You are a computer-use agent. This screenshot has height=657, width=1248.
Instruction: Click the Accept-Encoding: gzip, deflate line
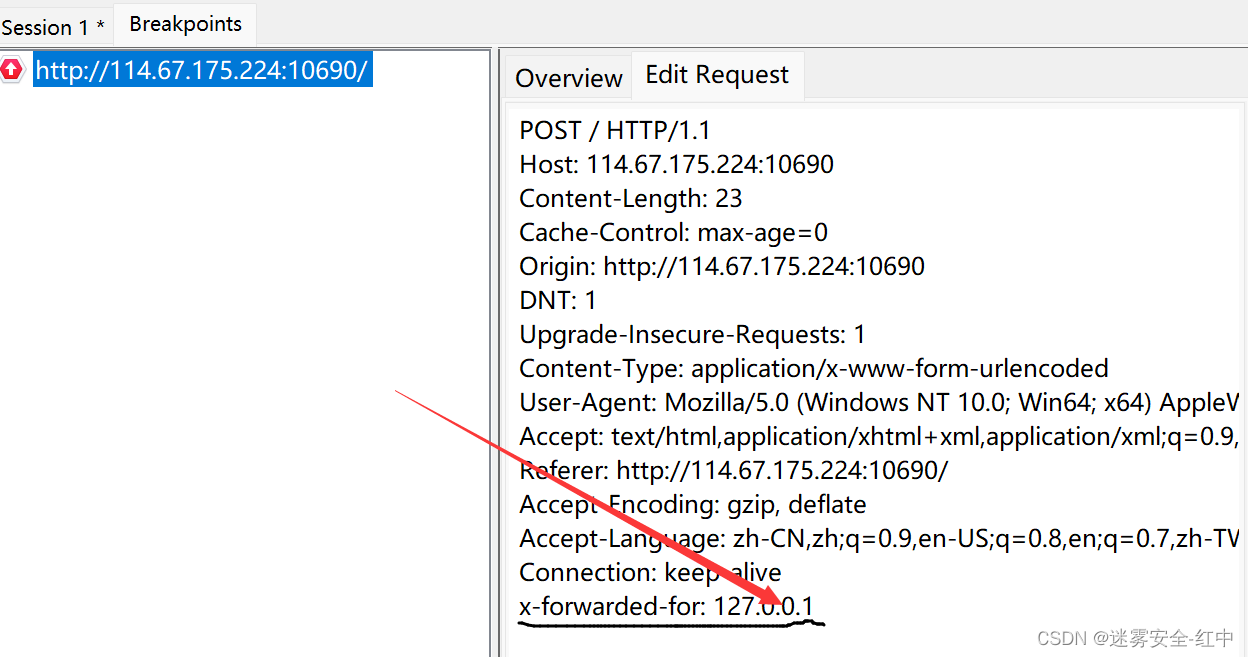[692, 505]
